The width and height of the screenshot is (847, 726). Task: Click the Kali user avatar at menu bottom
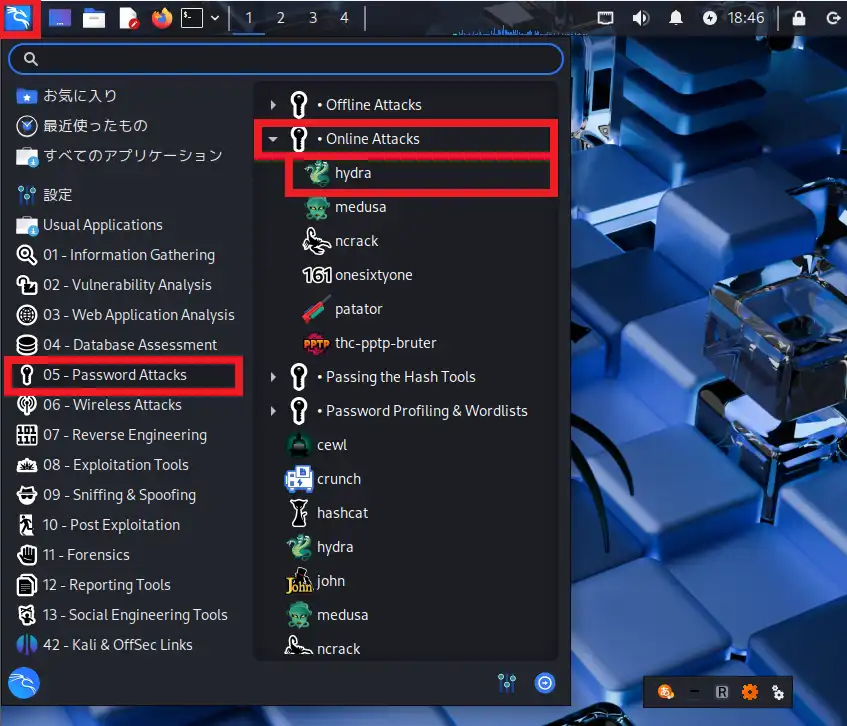click(x=24, y=683)
